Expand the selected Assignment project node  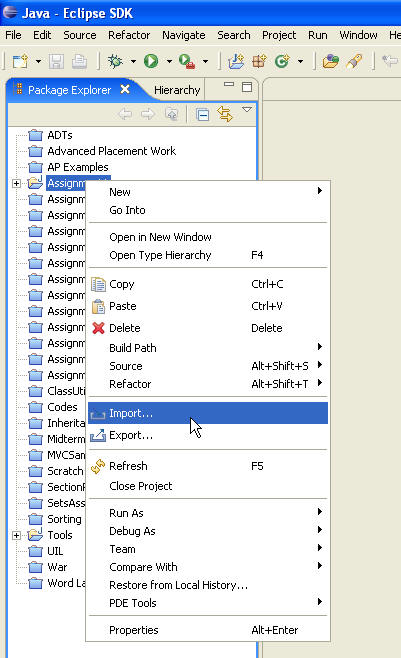tap(16, 183)
